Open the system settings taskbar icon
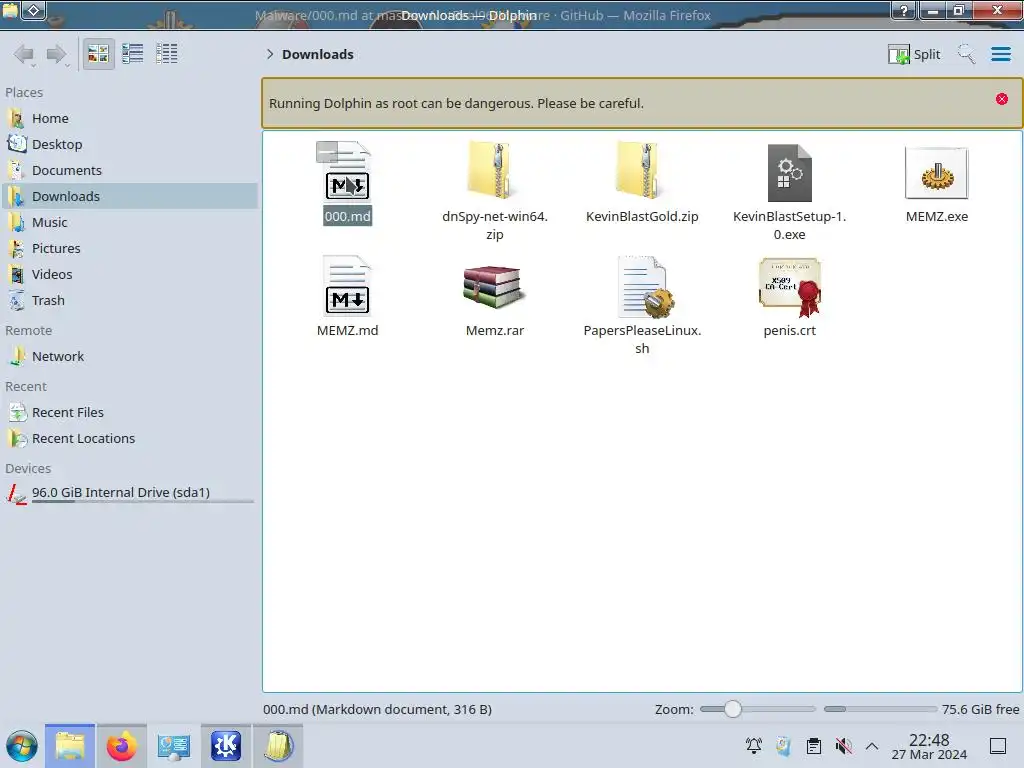 click(174, 746)
